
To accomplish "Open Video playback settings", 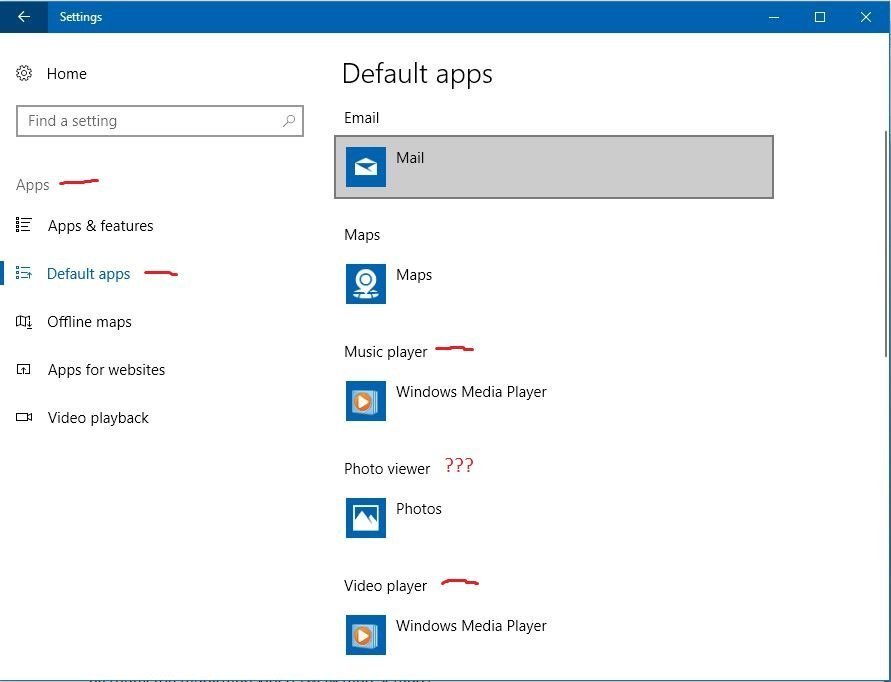I will point(98,418).
